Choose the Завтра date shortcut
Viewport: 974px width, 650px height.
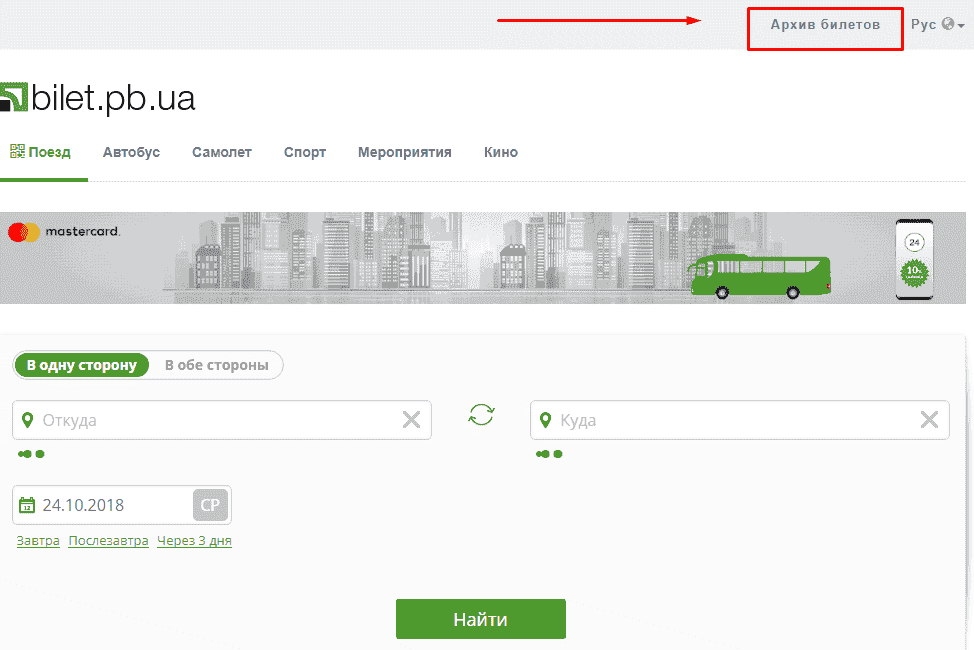38,541
